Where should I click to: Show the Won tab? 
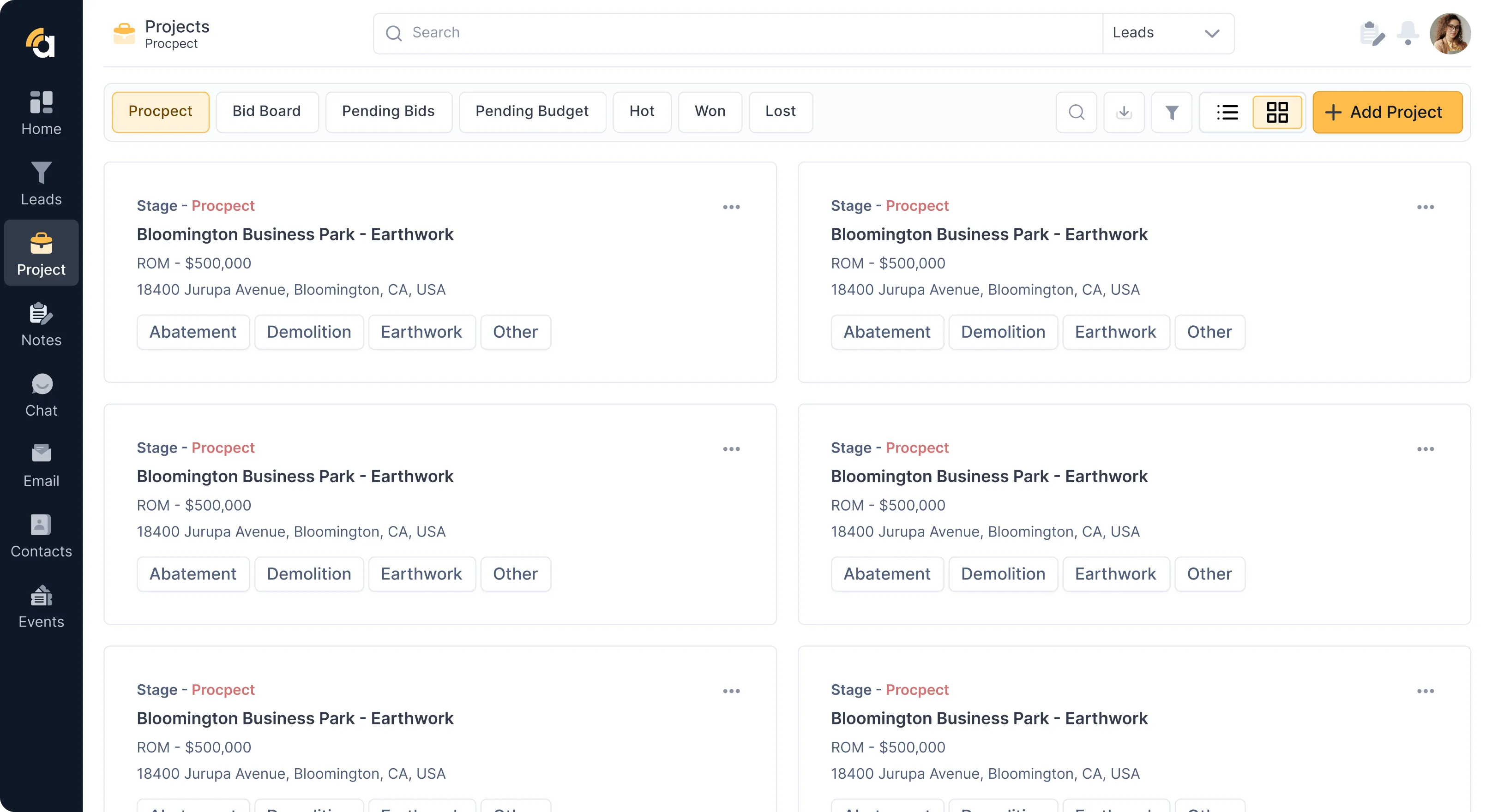[710, 112]
